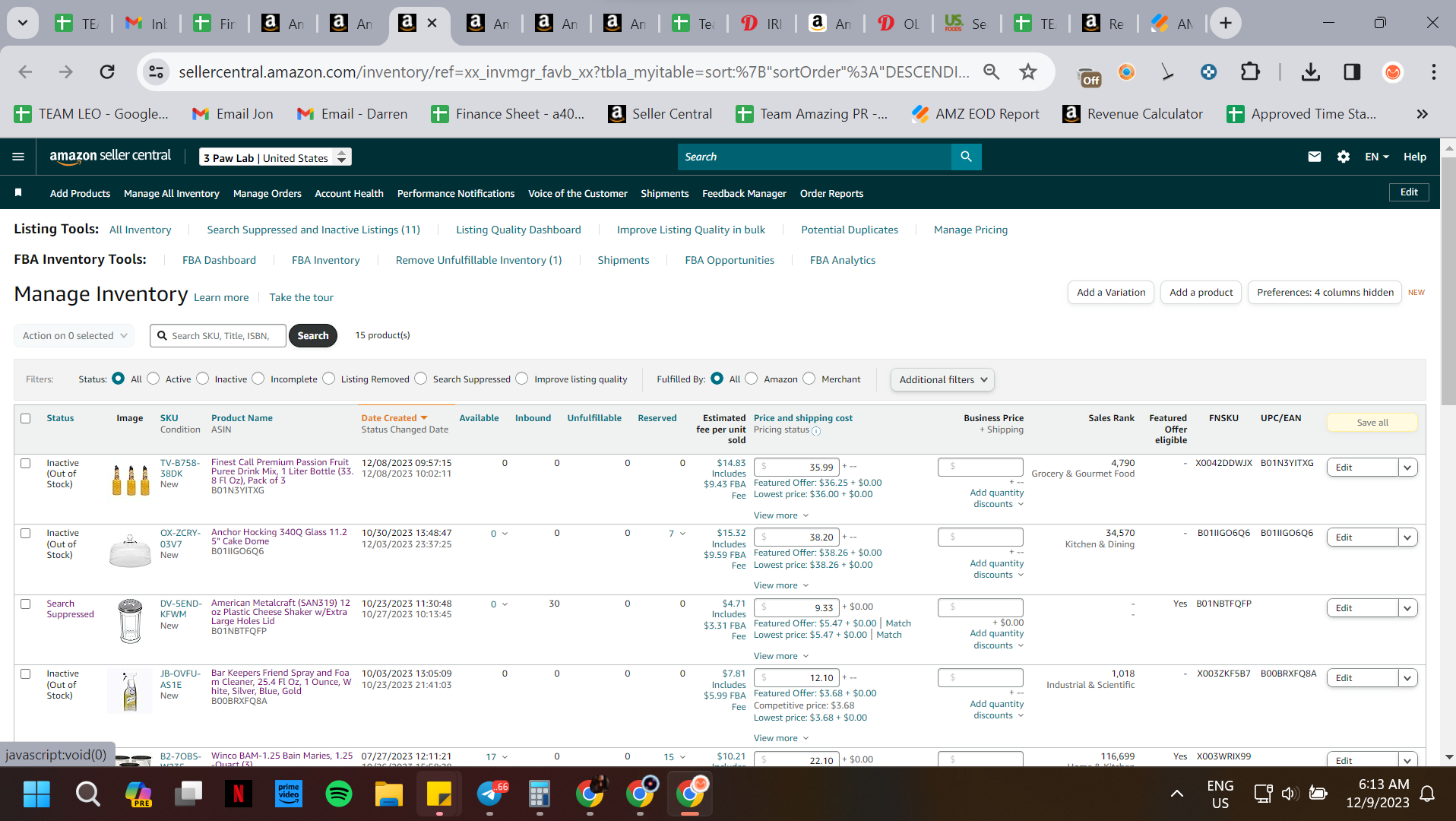Check the Finest Call Passion Fruit row checkbox
The width and height of the screenshot is (1456, 821).
coord(26,463)
